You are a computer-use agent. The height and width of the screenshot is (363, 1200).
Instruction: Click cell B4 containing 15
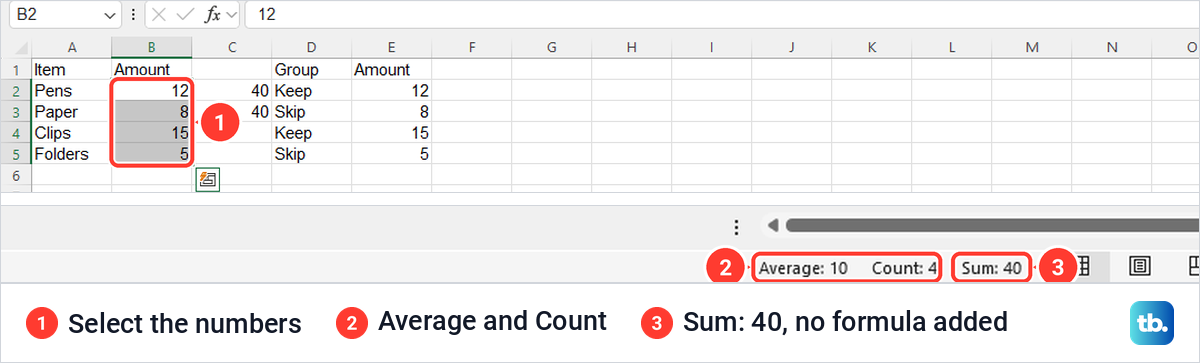click(x=151, y=133)
